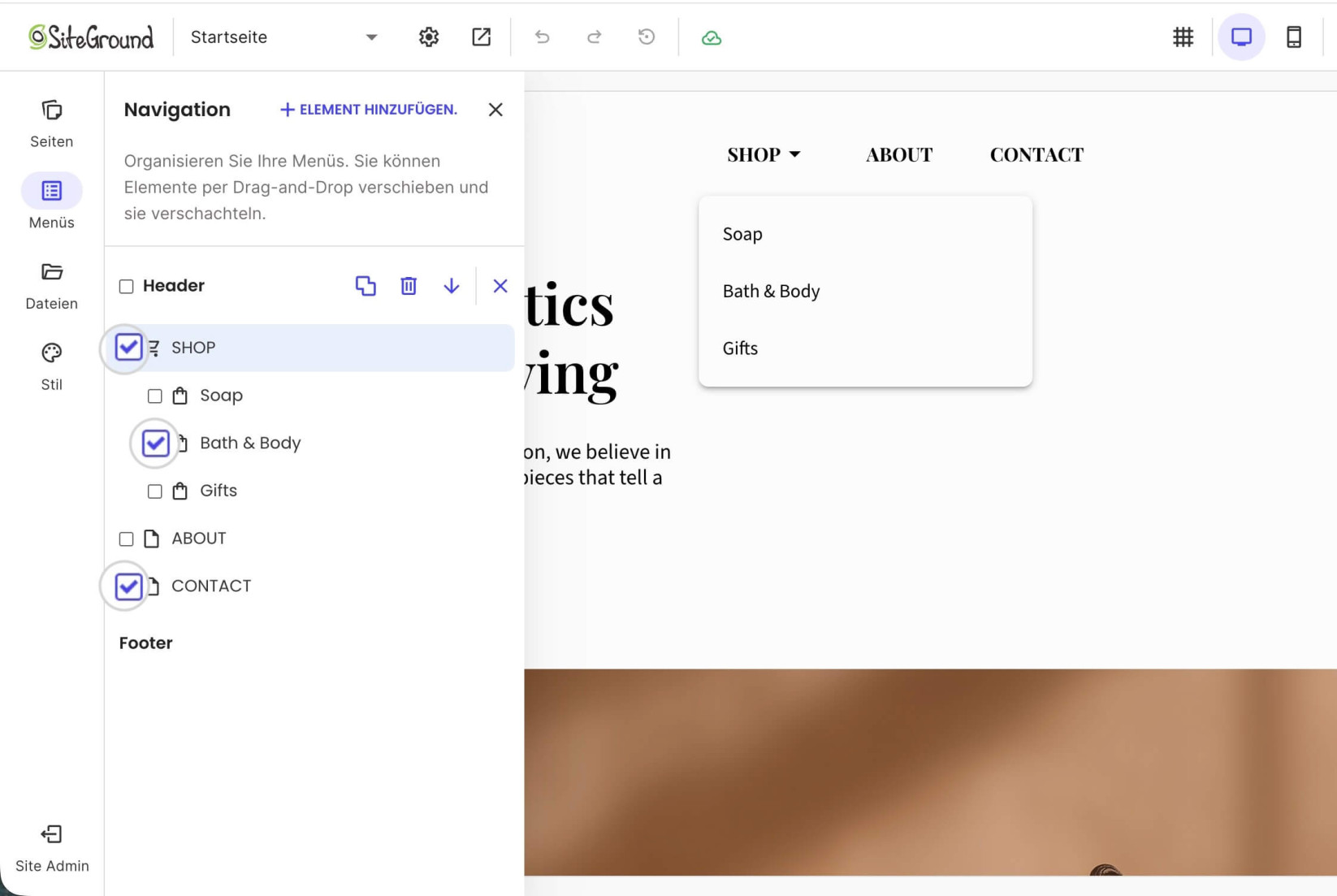1337x896 pixels.
Task: Go to Site Admin
Action: (x=52, y=849)
